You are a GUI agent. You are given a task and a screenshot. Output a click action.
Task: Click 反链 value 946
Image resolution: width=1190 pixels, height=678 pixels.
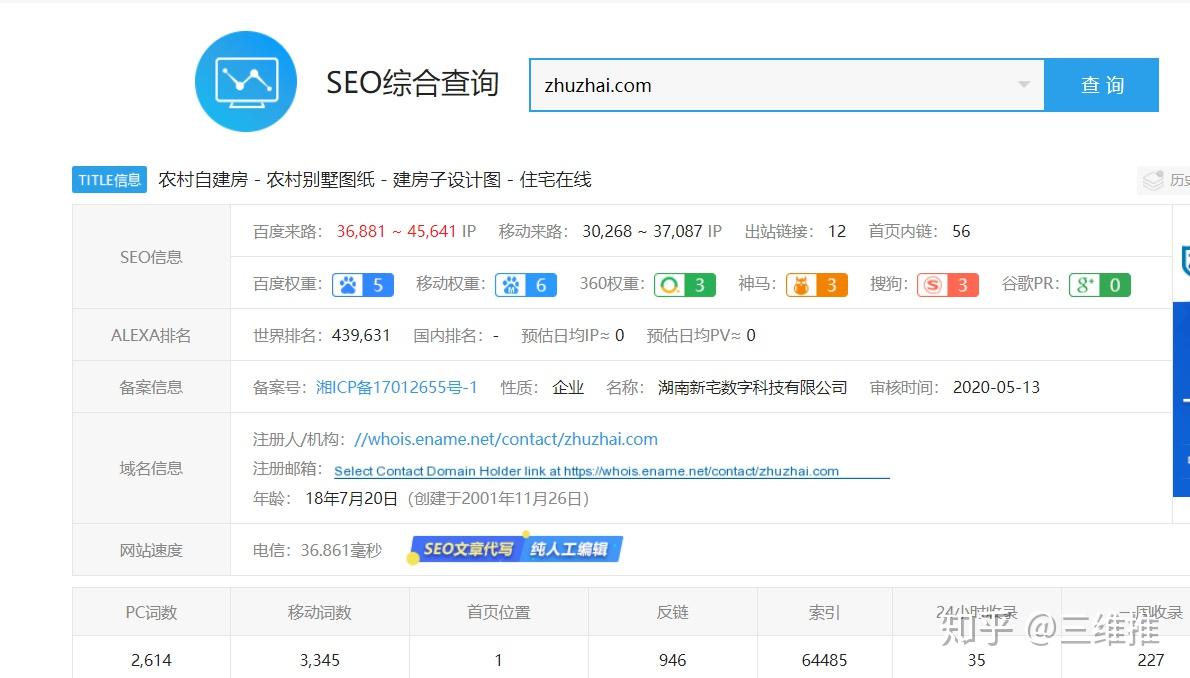(672, 660)
